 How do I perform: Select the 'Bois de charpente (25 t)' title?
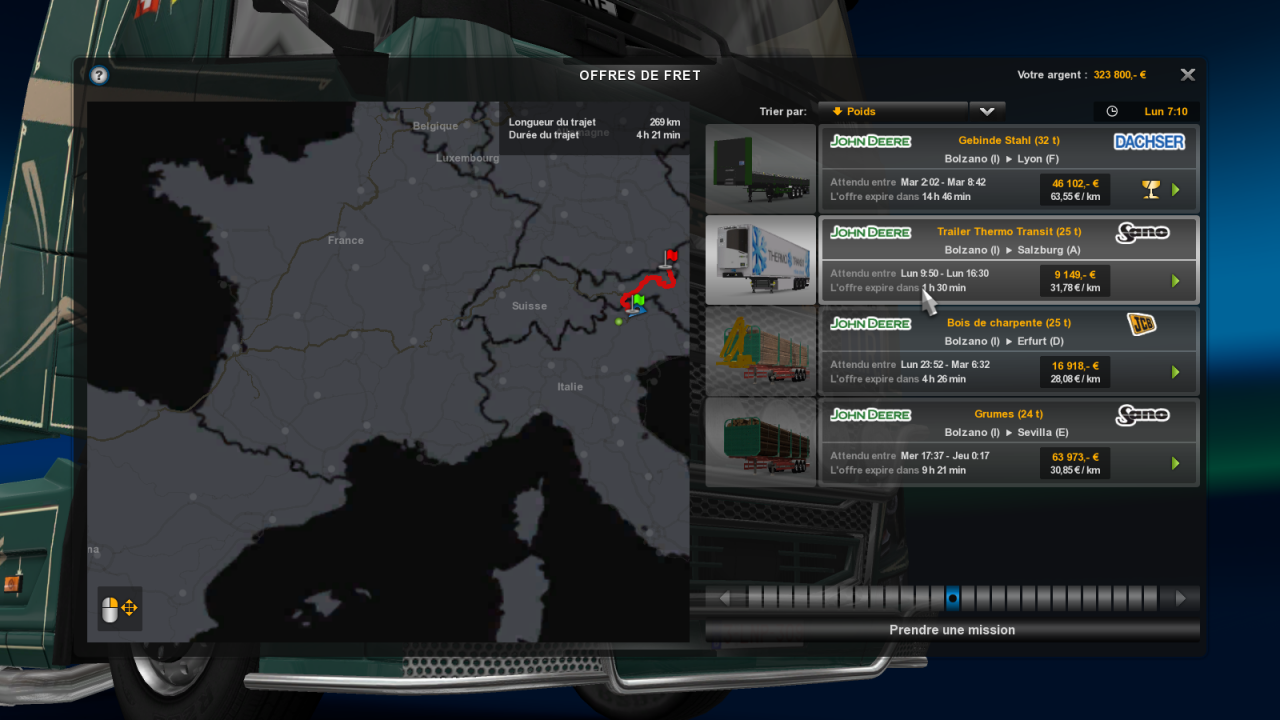(x=1009, y=322)
